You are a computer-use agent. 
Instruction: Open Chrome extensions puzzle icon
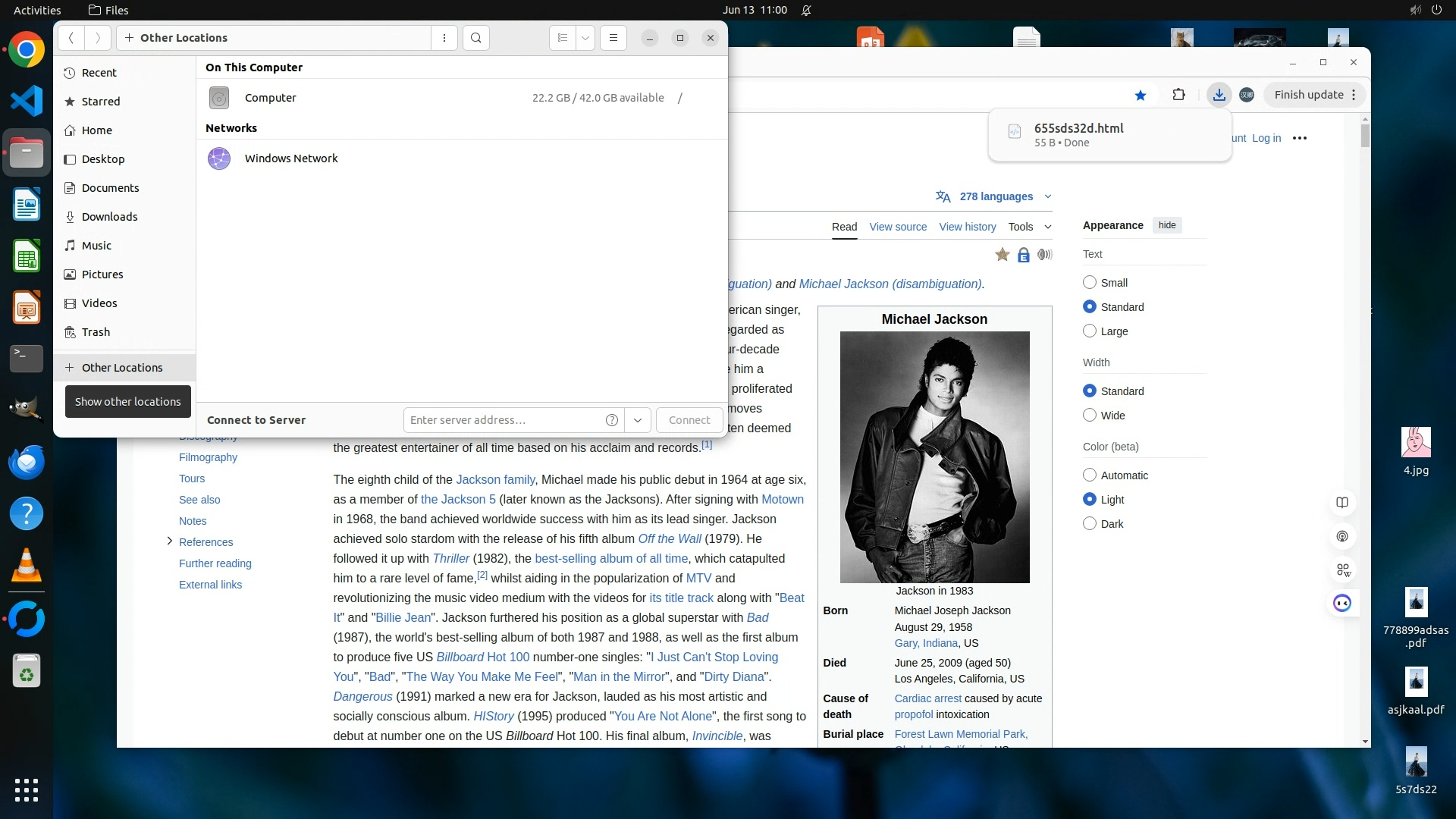1178,95
